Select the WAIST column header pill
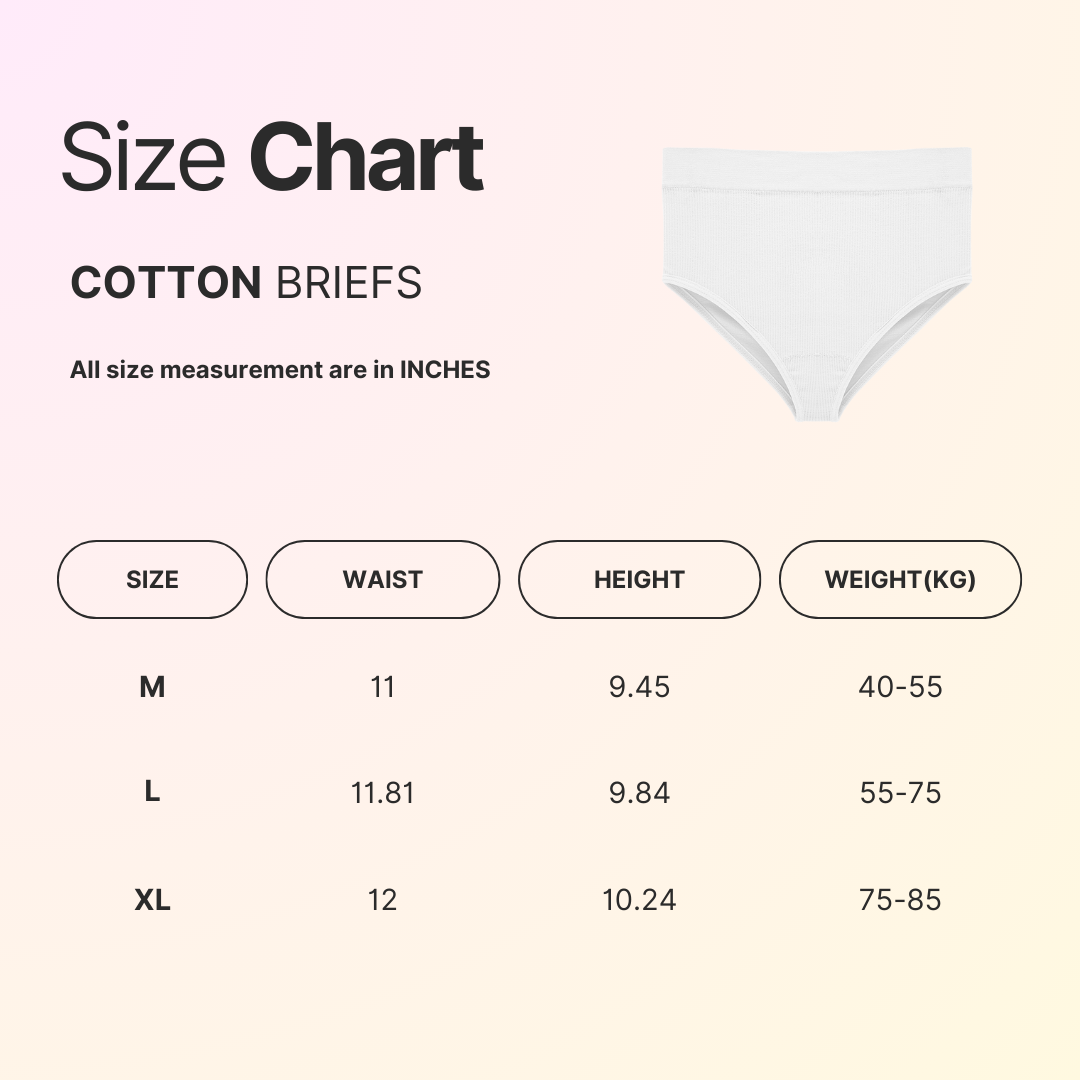 click(x=382, y=580)
